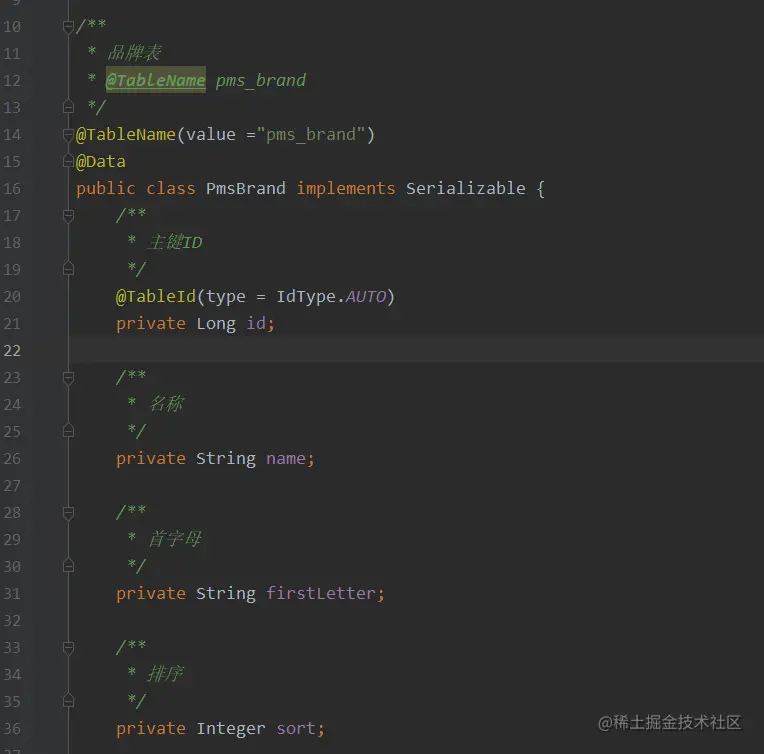Collapse the 名称 Javadoc at line 23

coord(68,378)
